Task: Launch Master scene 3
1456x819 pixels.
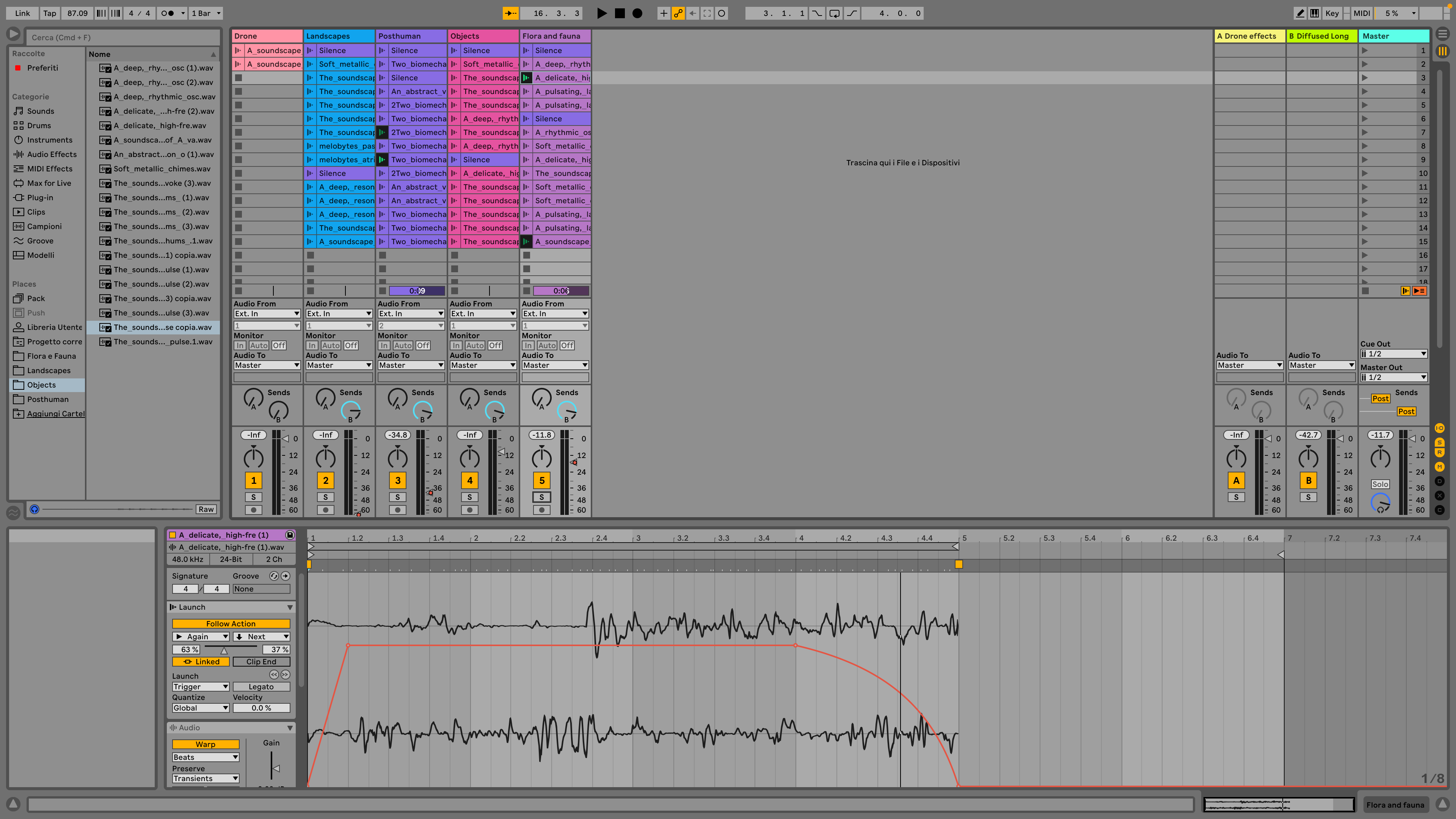Action: (1365, 78)
